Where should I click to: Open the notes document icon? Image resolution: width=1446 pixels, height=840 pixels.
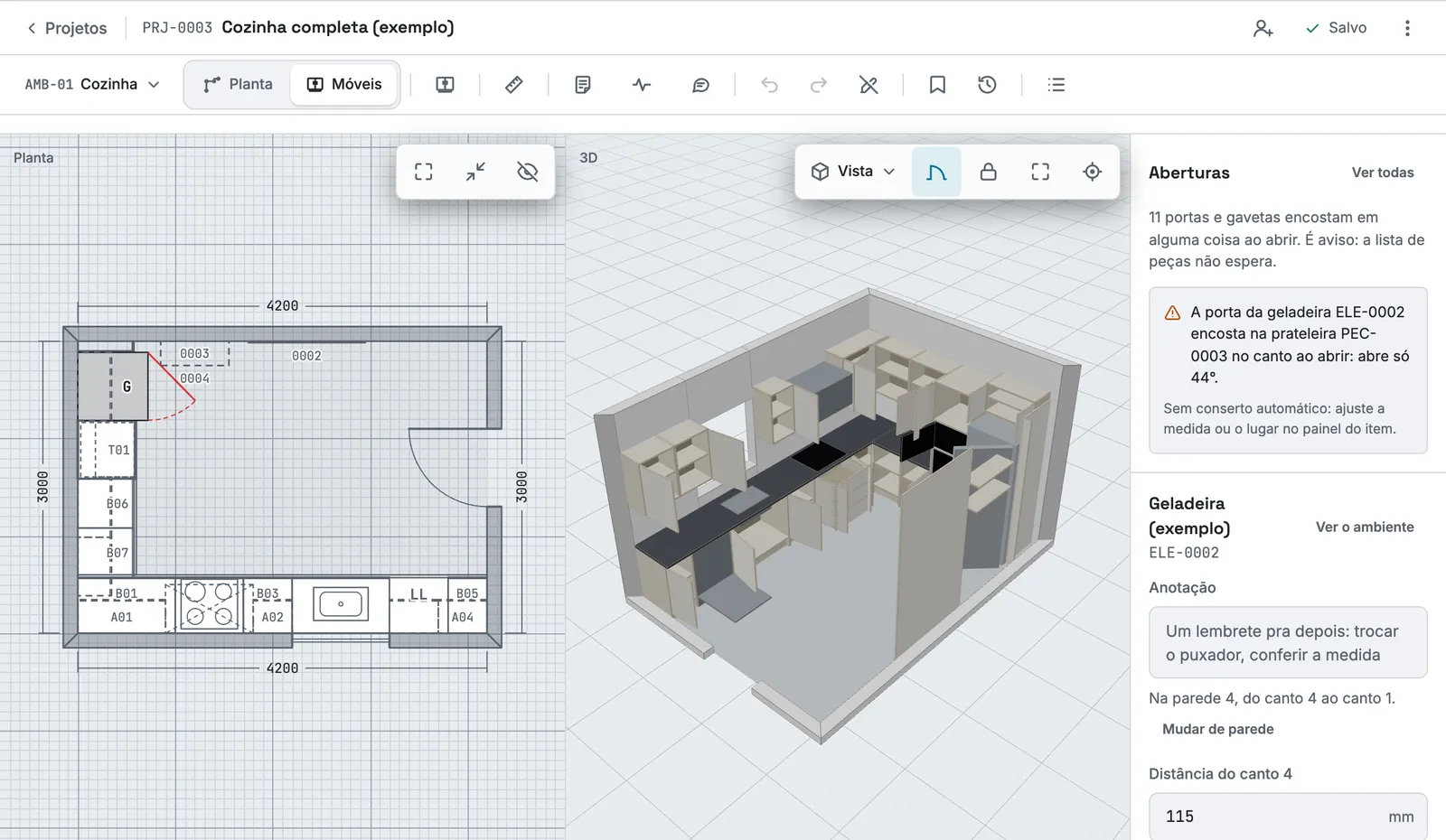coord(583,84)
